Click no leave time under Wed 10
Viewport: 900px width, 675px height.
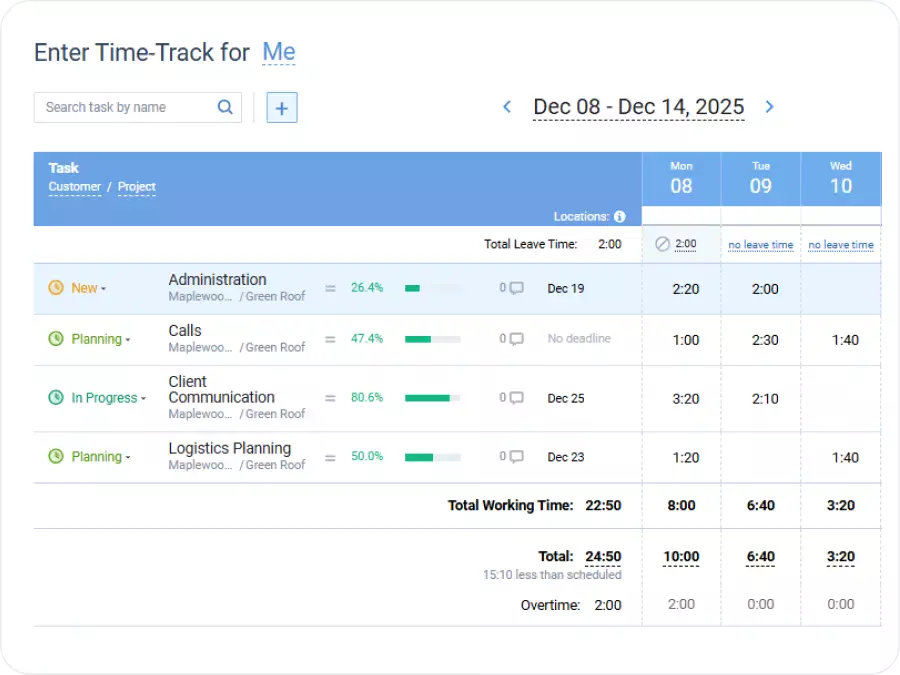pos(840,243)
